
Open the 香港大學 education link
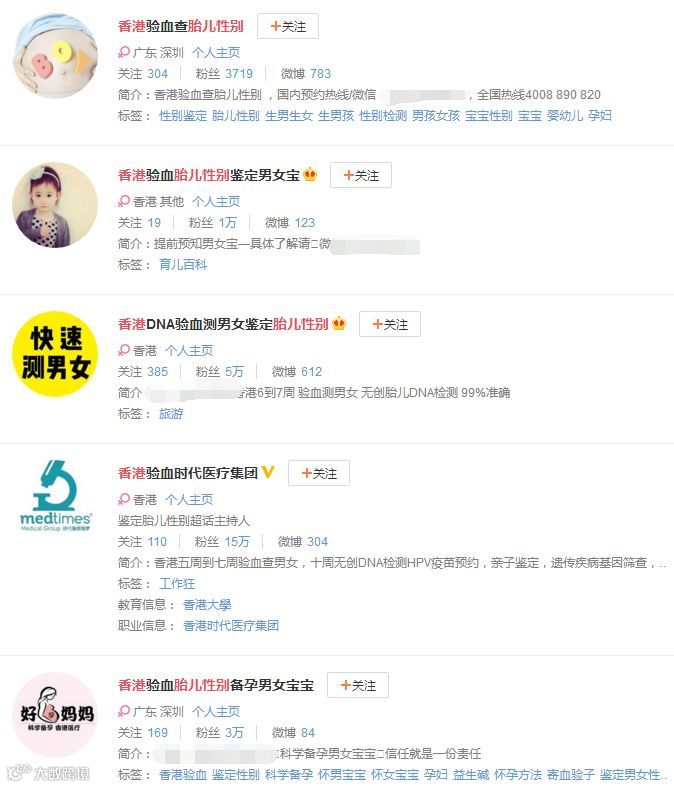(x=207, y=605)
